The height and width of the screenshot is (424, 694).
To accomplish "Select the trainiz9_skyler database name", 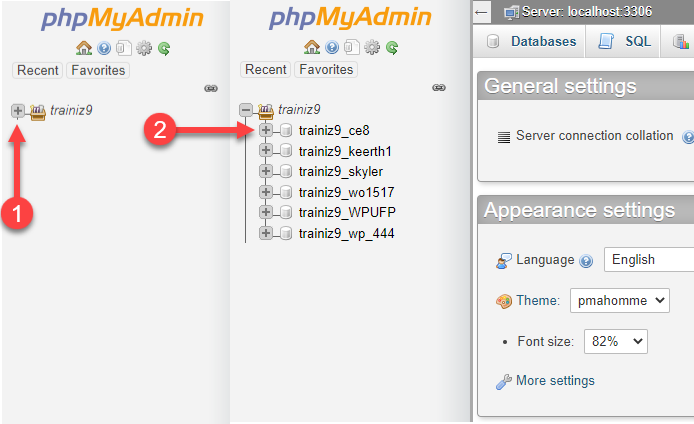I will click(341, 172).
